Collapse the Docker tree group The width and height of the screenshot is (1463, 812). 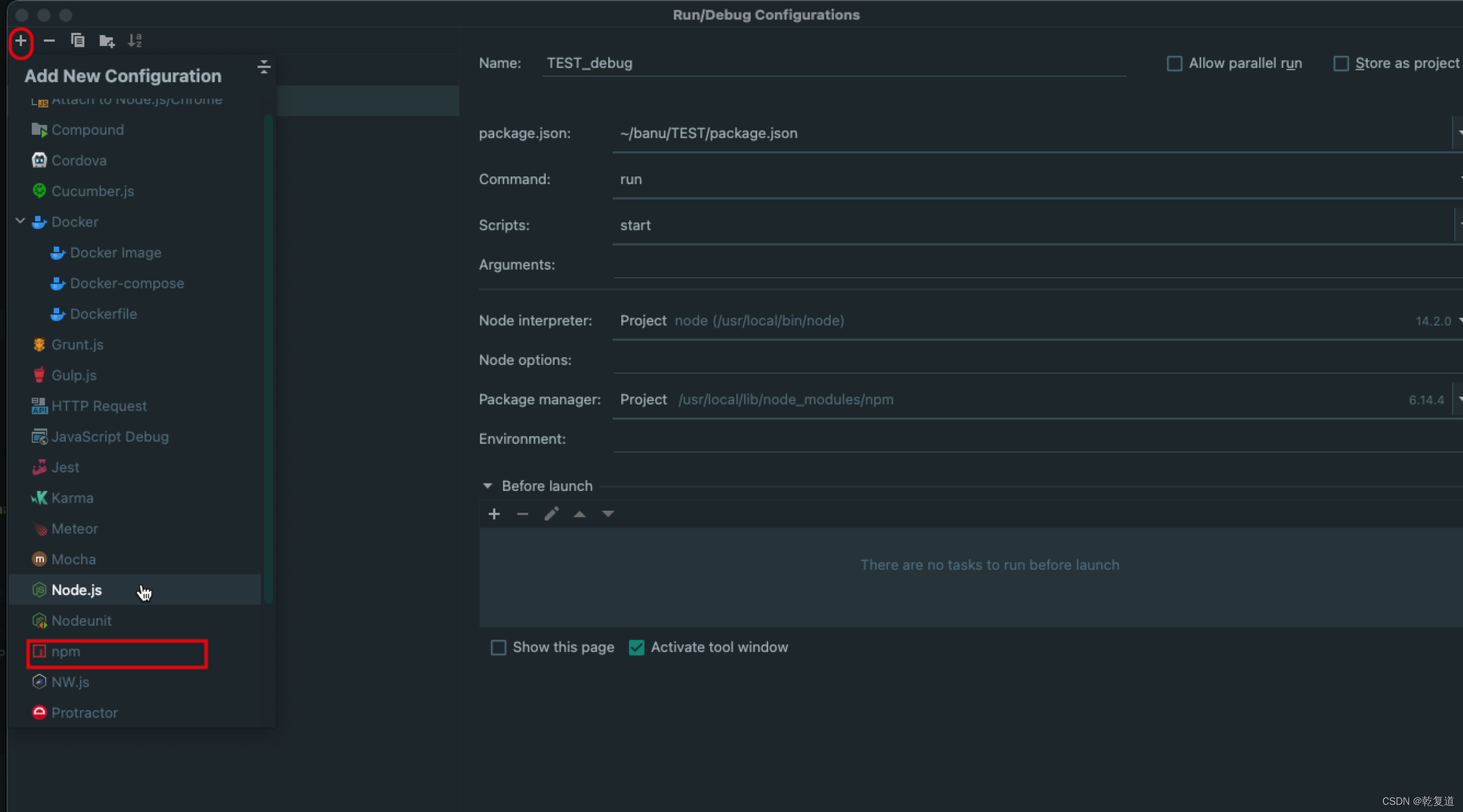pyautogui.click(x=20, y=221)
